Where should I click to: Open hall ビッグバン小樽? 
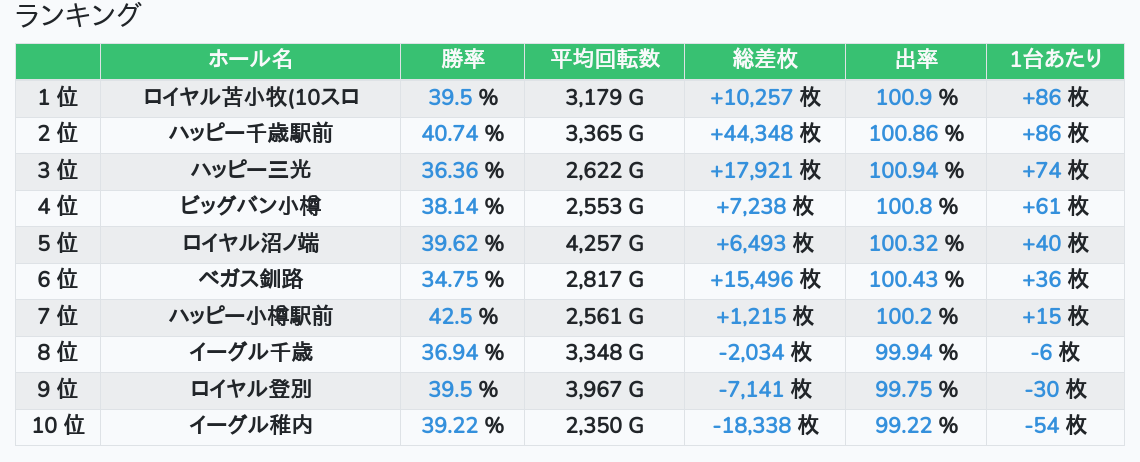251,206
